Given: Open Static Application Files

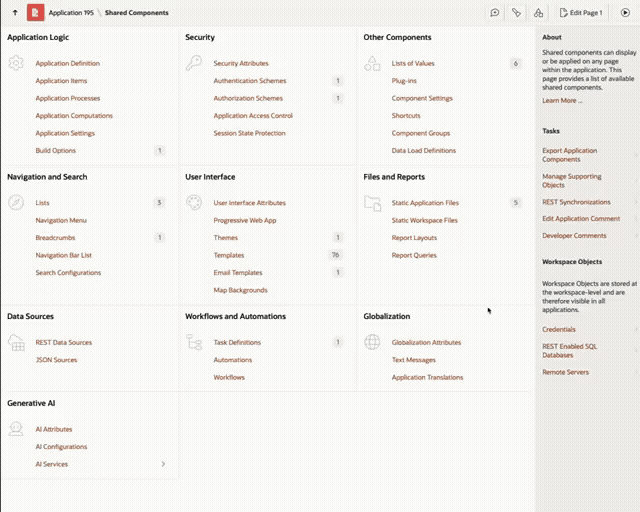Looking at the screenshot, I should point(425,203).
